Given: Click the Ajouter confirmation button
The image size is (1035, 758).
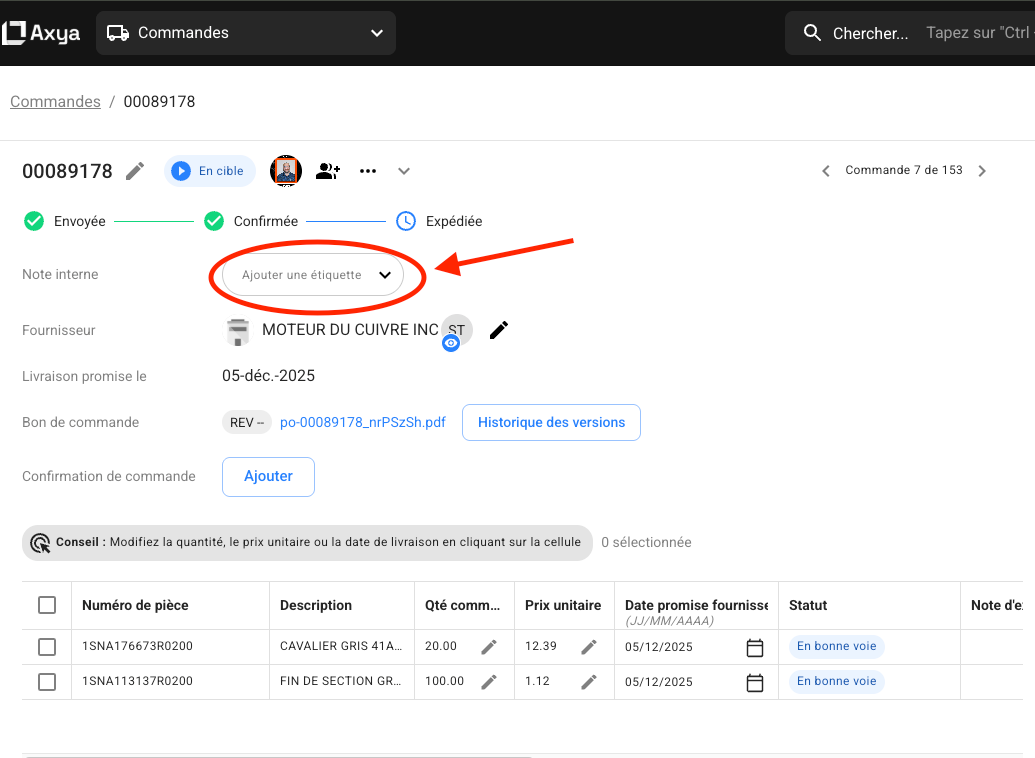Looking at the screenshot, I should click(x=268, y=477).
